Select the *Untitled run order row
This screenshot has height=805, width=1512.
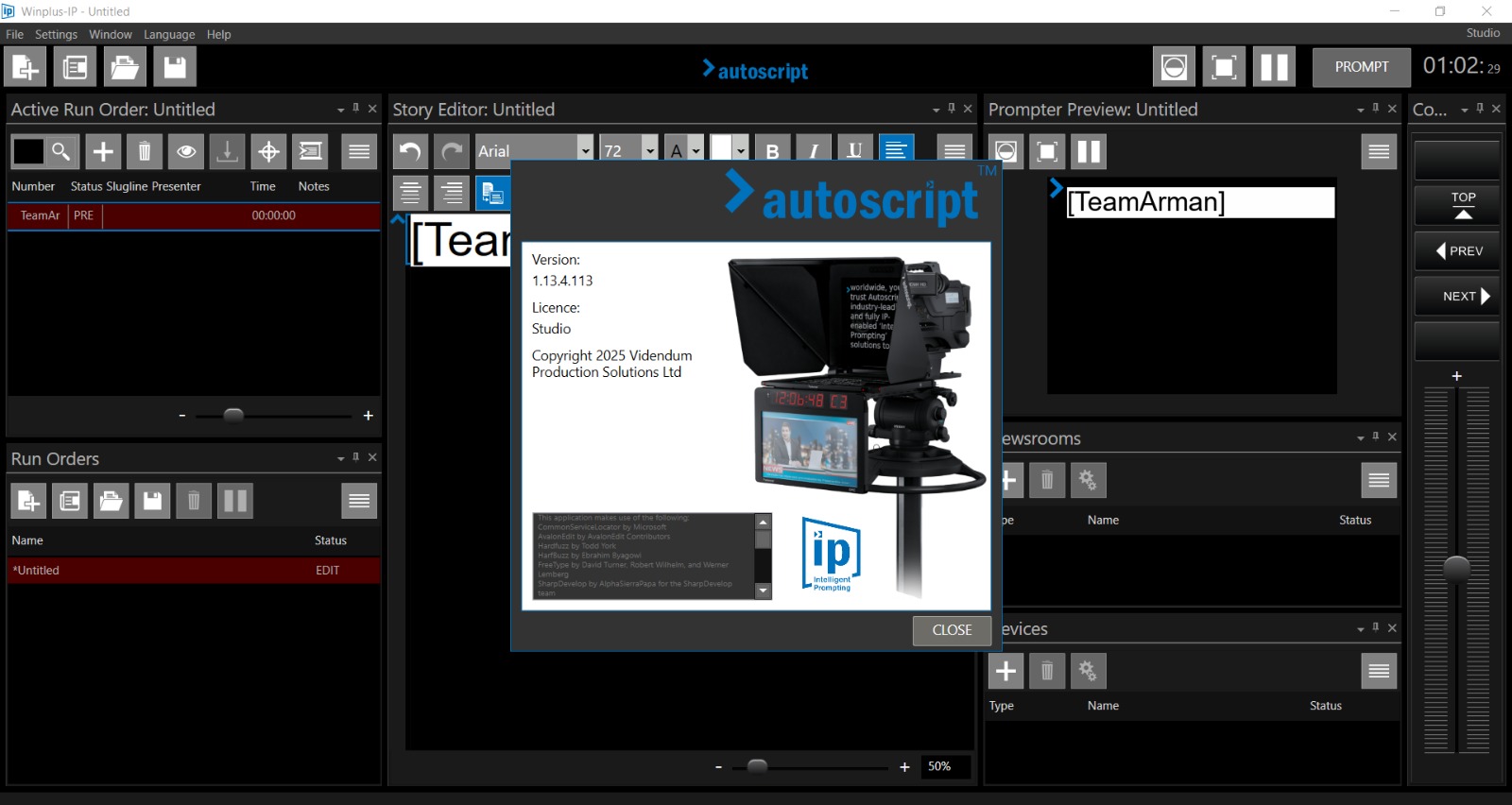coord(194,571)
